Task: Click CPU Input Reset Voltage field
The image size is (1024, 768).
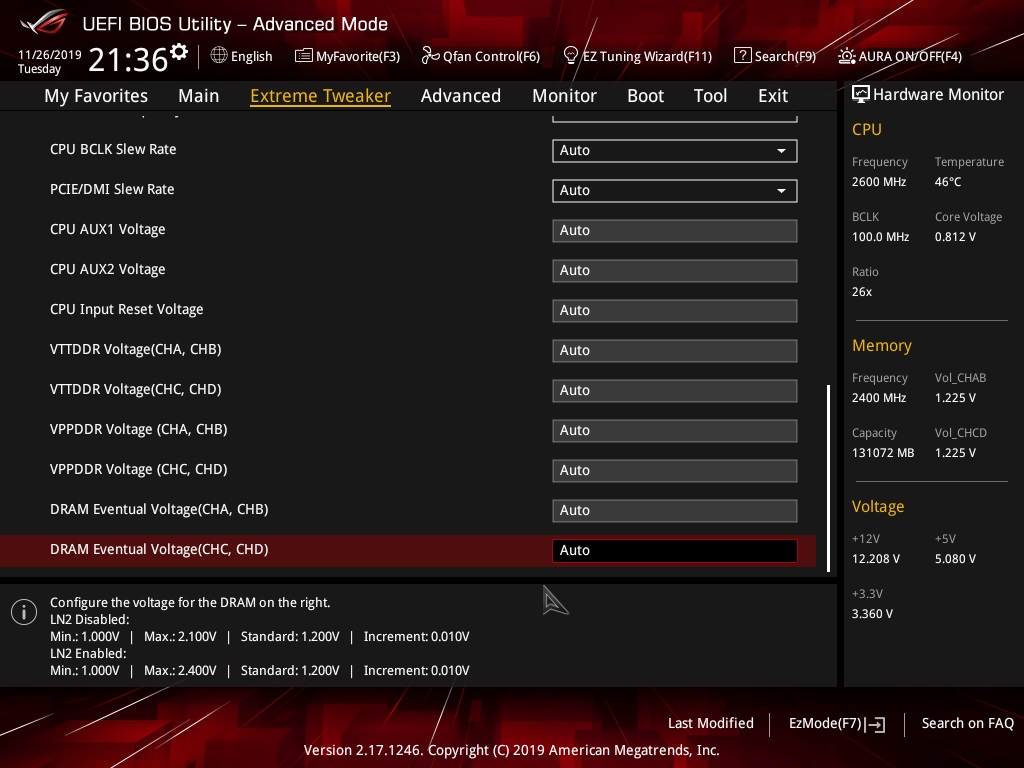Action: point(675,311)
